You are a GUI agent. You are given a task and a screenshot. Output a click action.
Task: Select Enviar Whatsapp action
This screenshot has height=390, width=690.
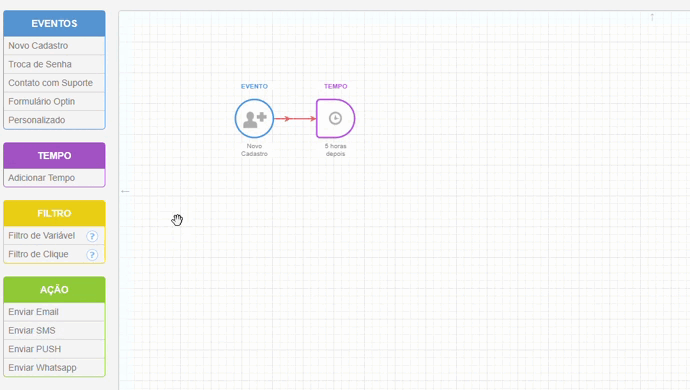coord(54,367)
